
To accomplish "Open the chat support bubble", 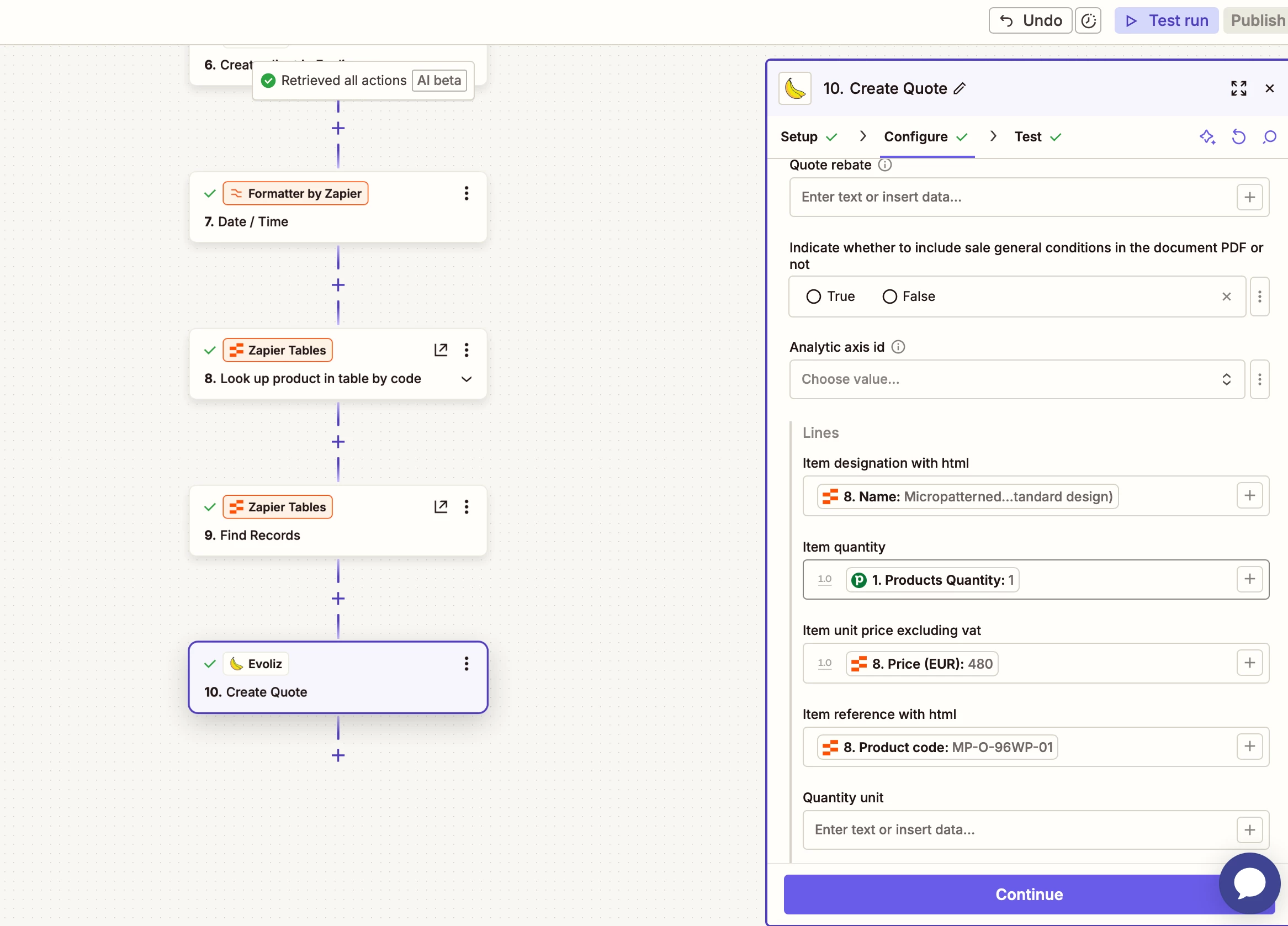I will point(1249,883).
